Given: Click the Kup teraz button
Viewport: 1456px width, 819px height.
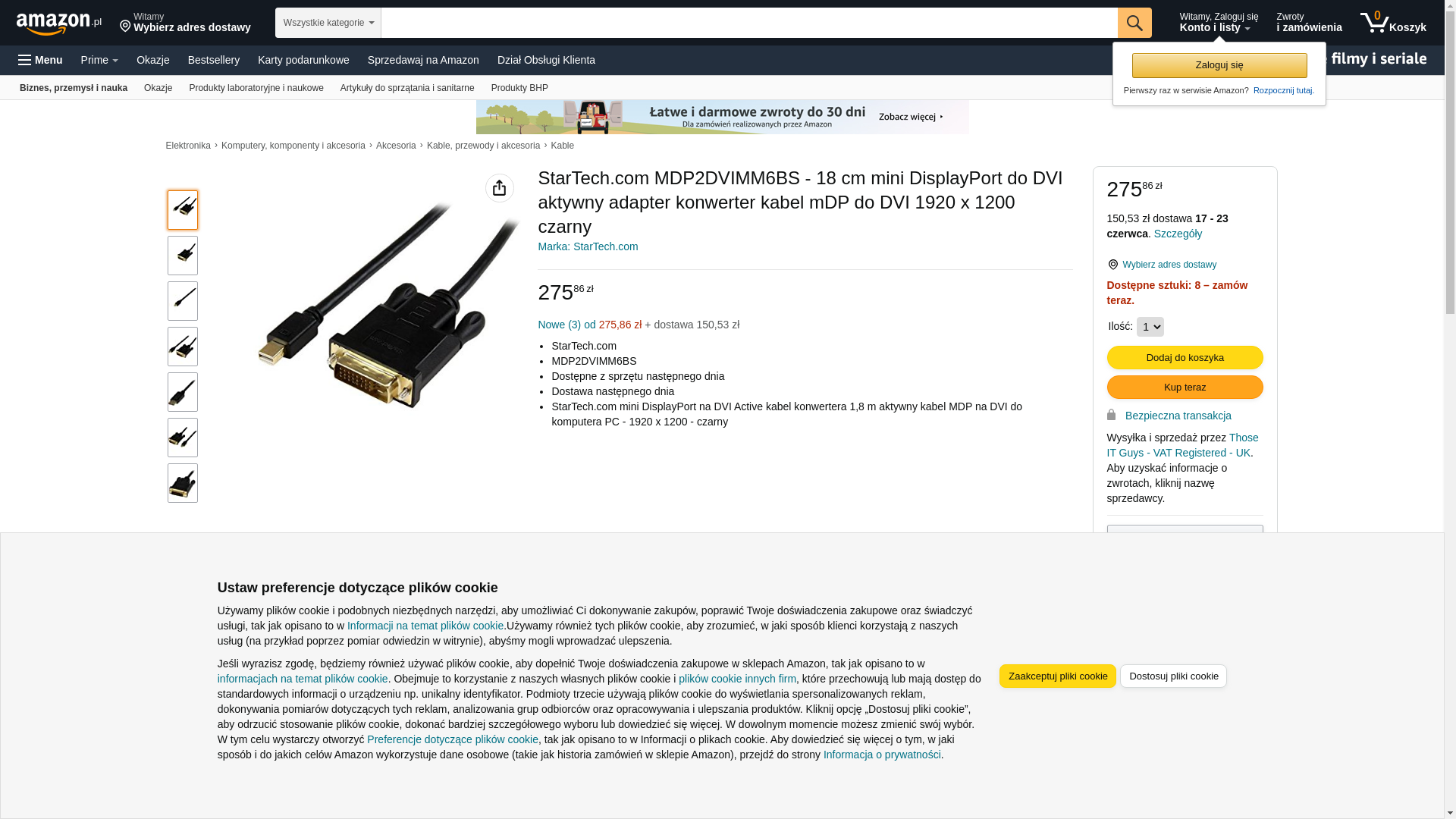Looking at the screenshot, I should 1185,388.
